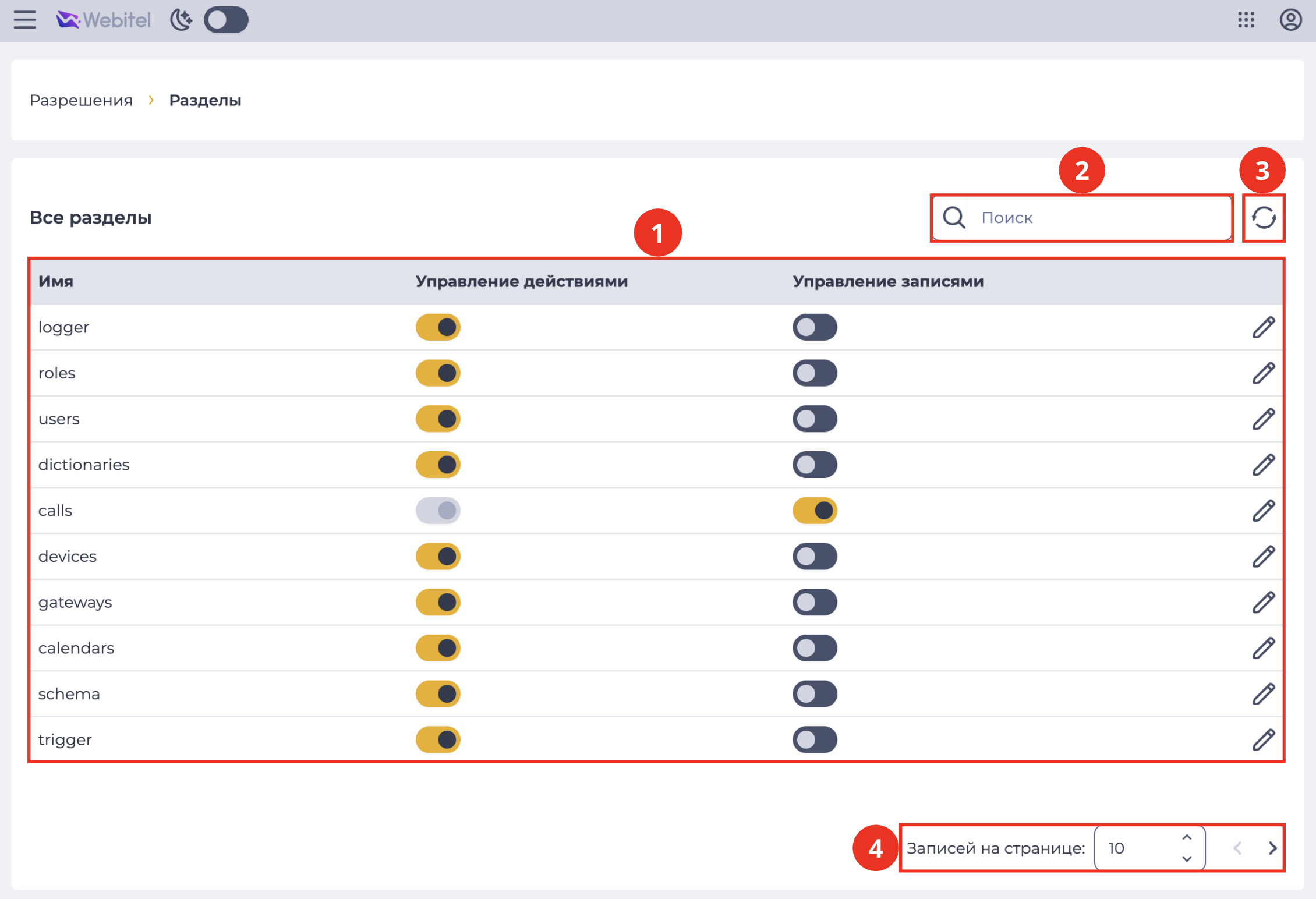Click the Webitel logo
Viewport: 1316px width, 899px height.
(103, 20)
